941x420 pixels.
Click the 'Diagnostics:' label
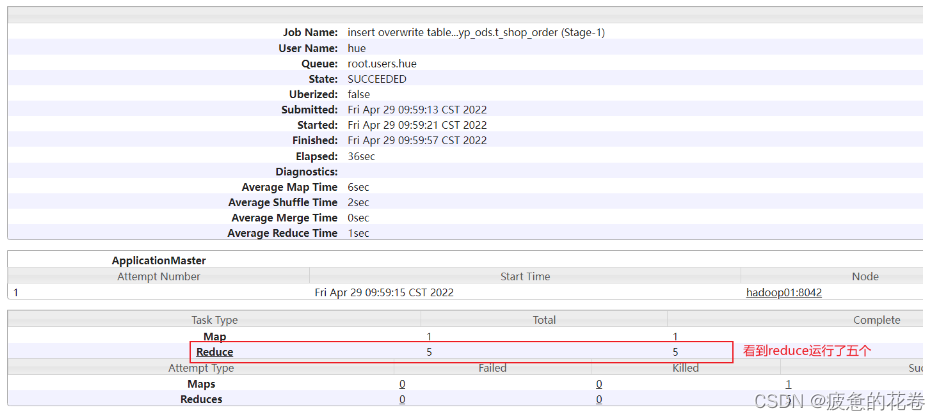(x=307, y=172)
